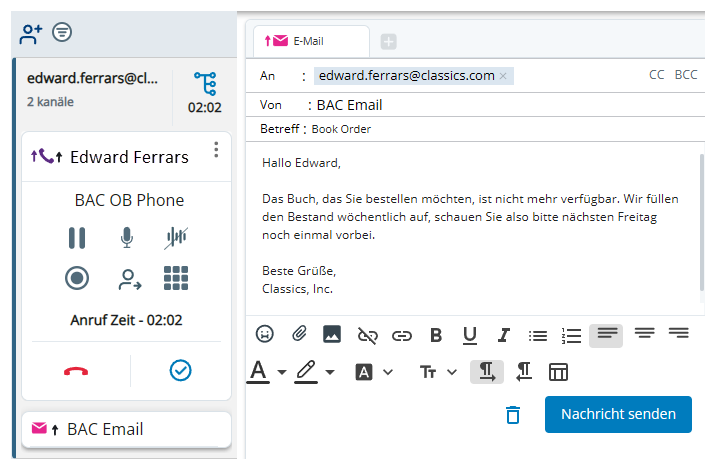Click the BCC link
Viewport: 717px width, 471px height.
pyautogui.click(x=686, y=75)
